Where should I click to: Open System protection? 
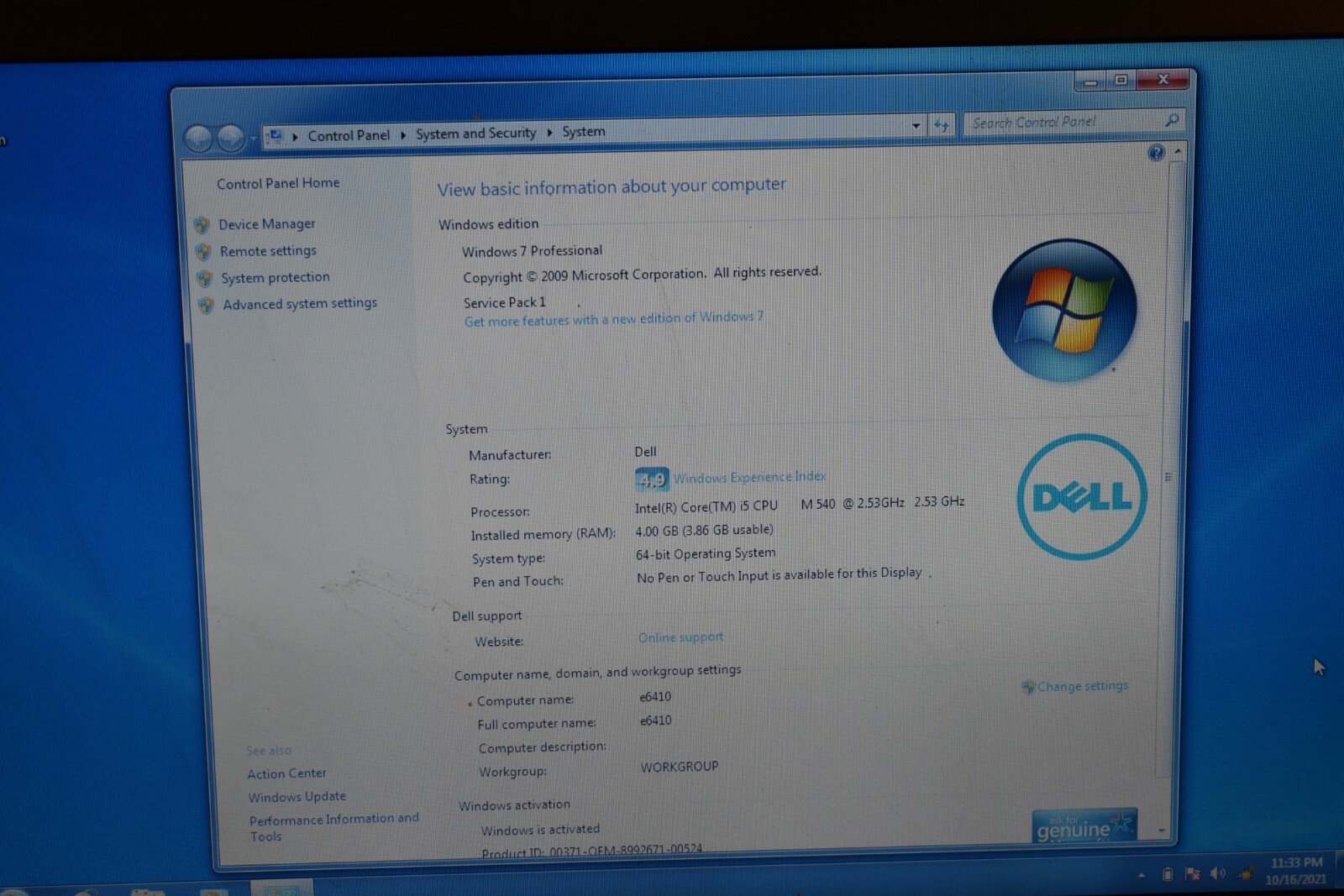tap(276, 278)
